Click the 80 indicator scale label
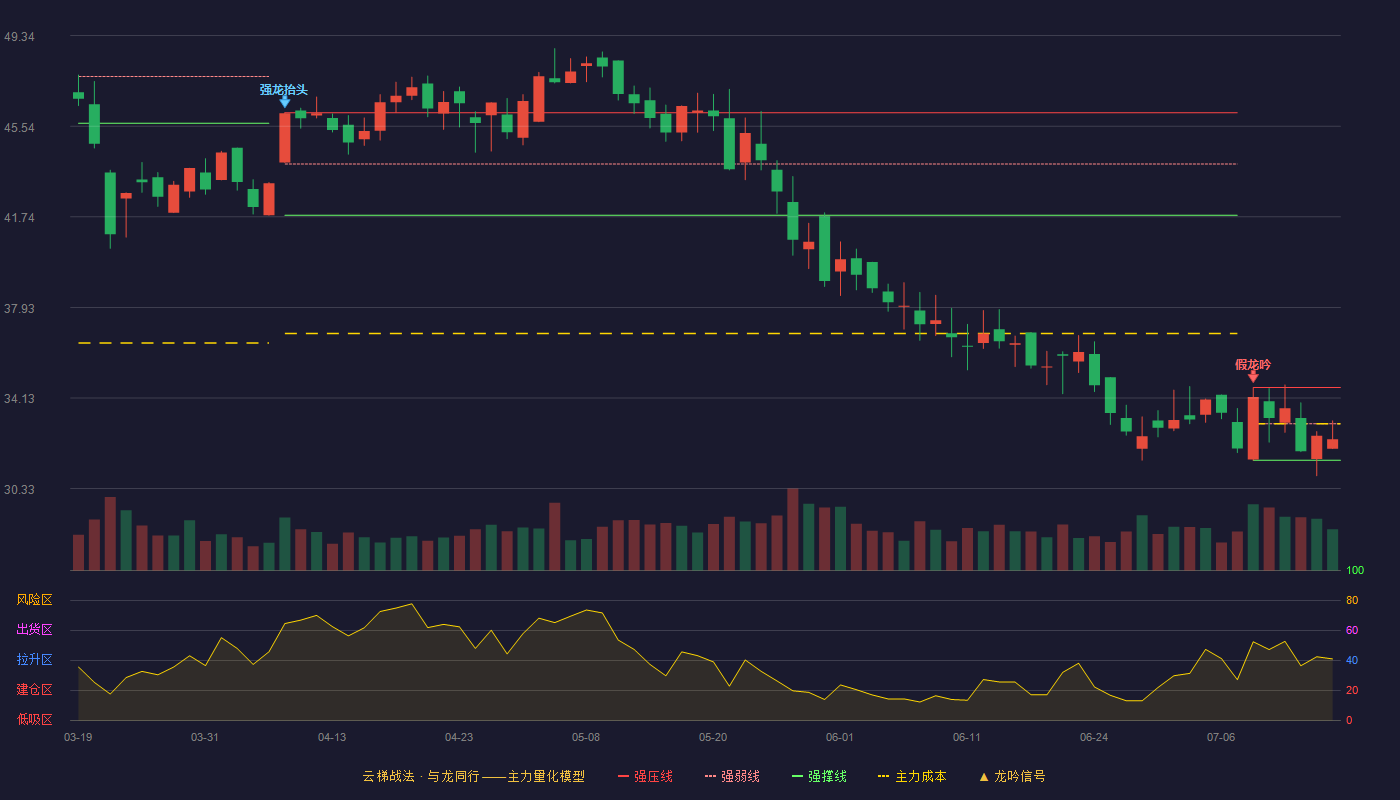 pos(1352,601)
